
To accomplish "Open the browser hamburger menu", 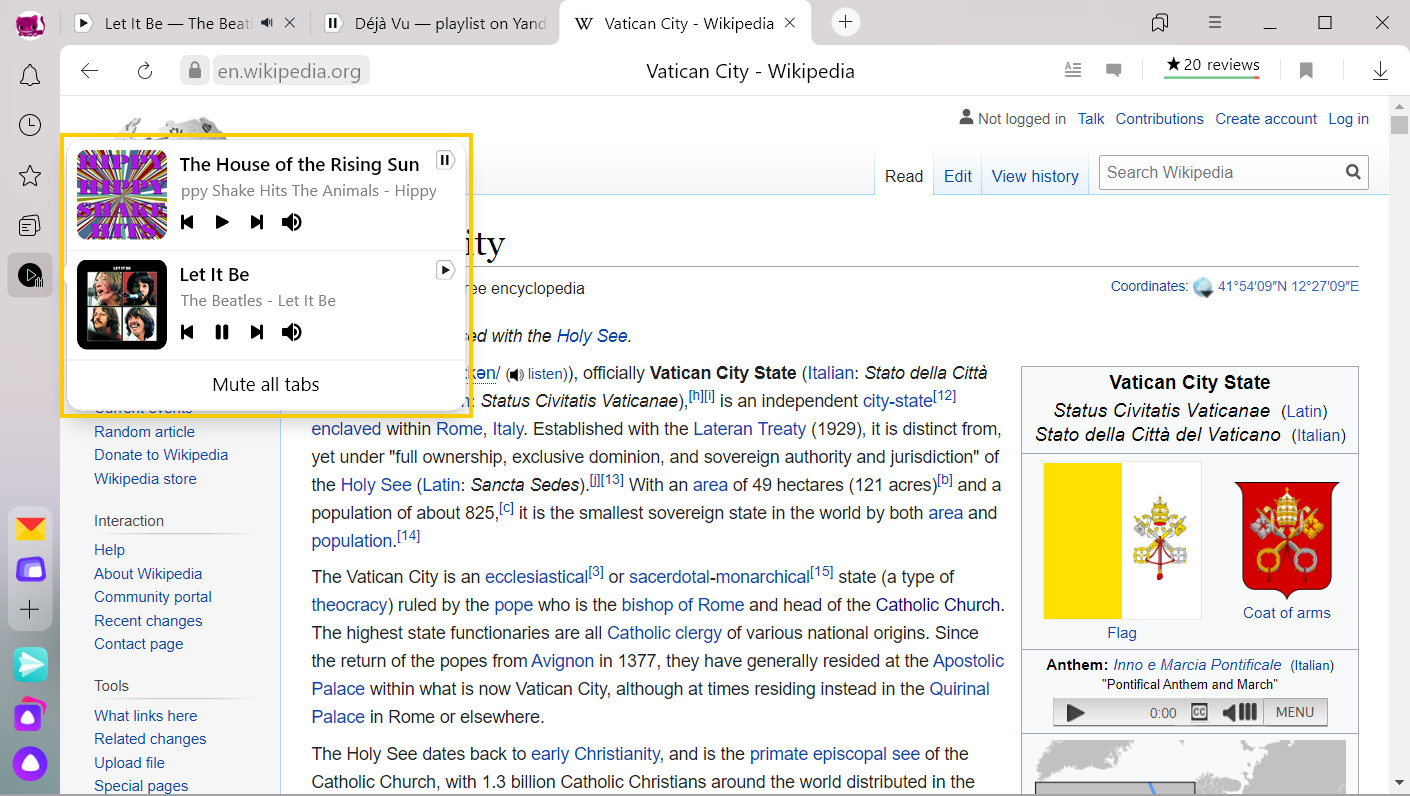I will [1215, 22].
